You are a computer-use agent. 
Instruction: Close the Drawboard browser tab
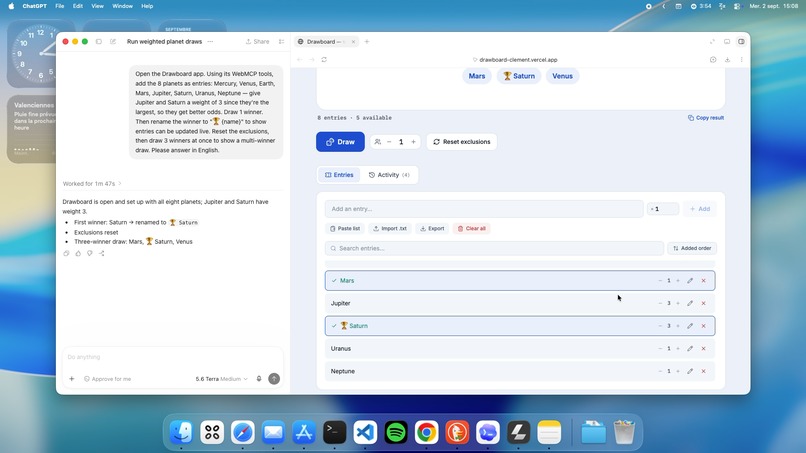[353, 42]
